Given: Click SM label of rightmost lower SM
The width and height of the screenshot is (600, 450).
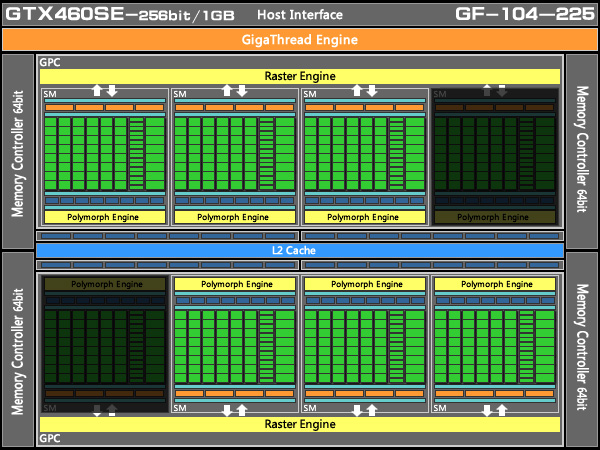Looking at the screenshot, I should (x=440, y=408).
